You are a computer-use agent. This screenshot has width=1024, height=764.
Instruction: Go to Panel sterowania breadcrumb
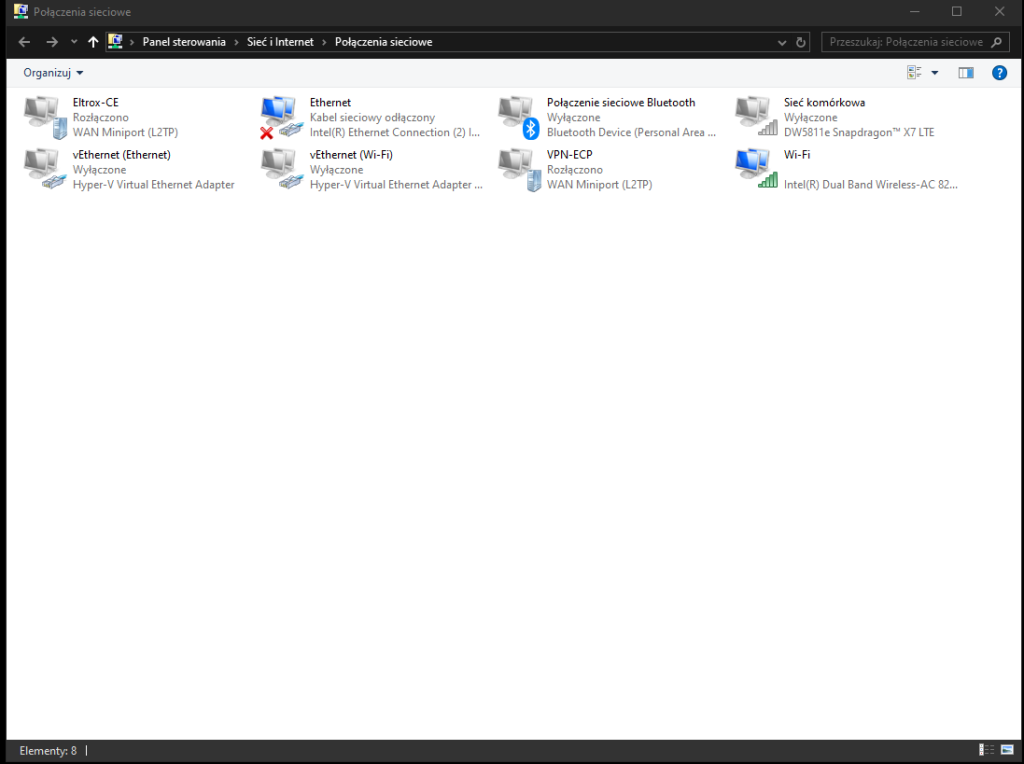pyautogui.click(x=184, y=42)
